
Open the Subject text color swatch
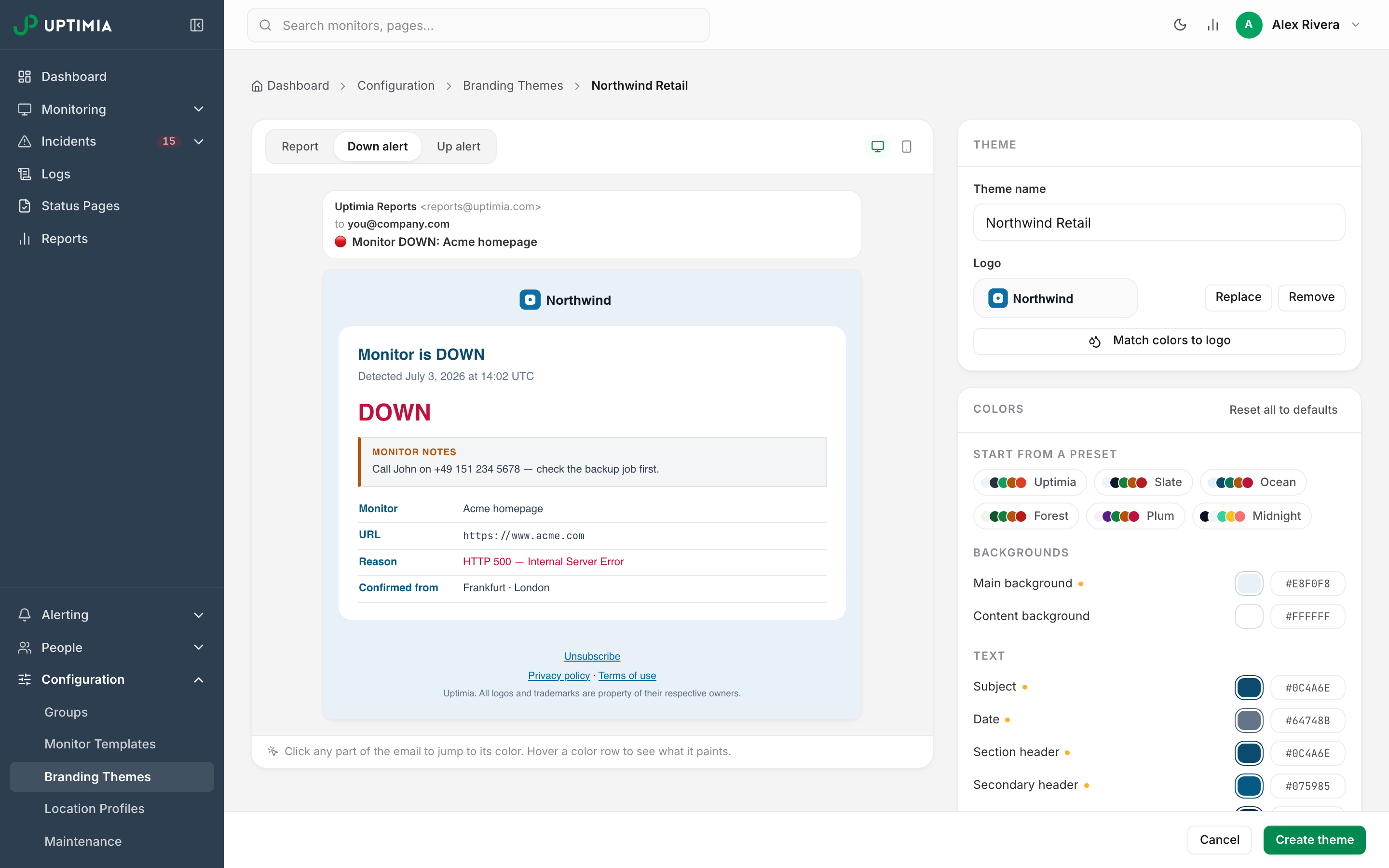coord(1248,687)
